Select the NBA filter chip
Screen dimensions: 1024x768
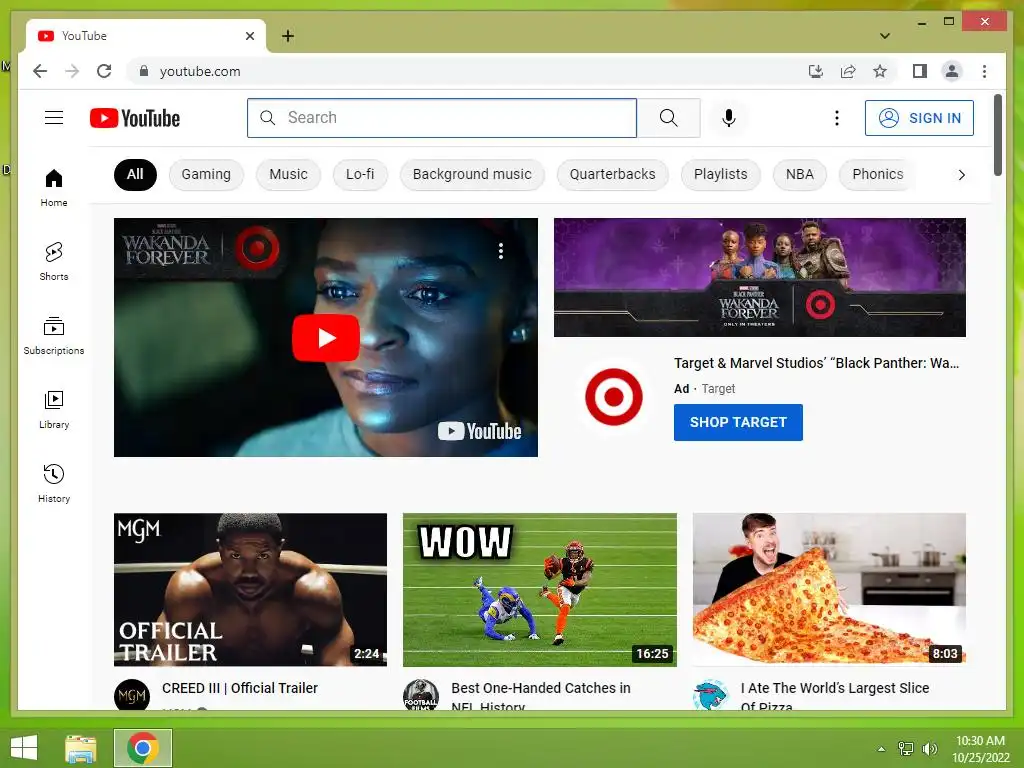click(x=799, y=174)
